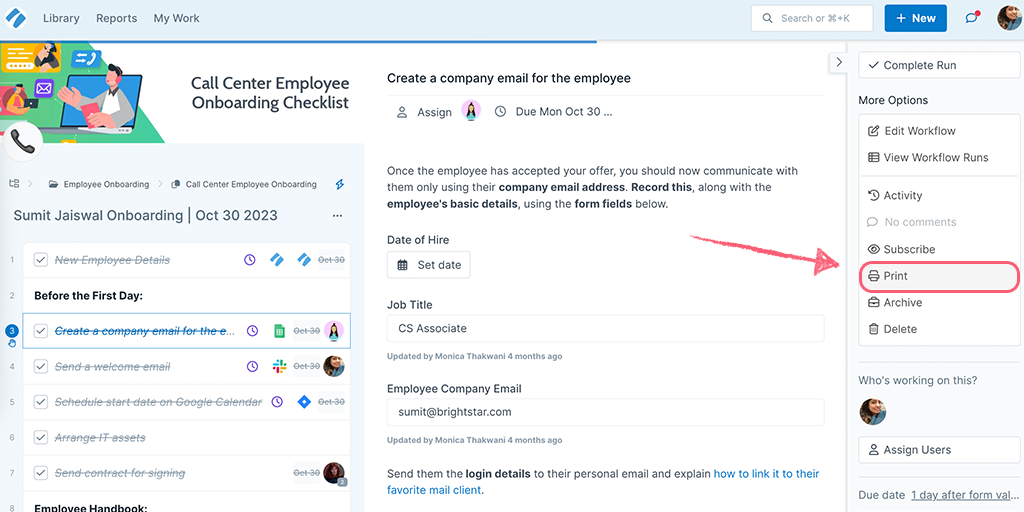Uncheck the New Employee Details task
1024x512 pixels.
(x=41, y=260)
